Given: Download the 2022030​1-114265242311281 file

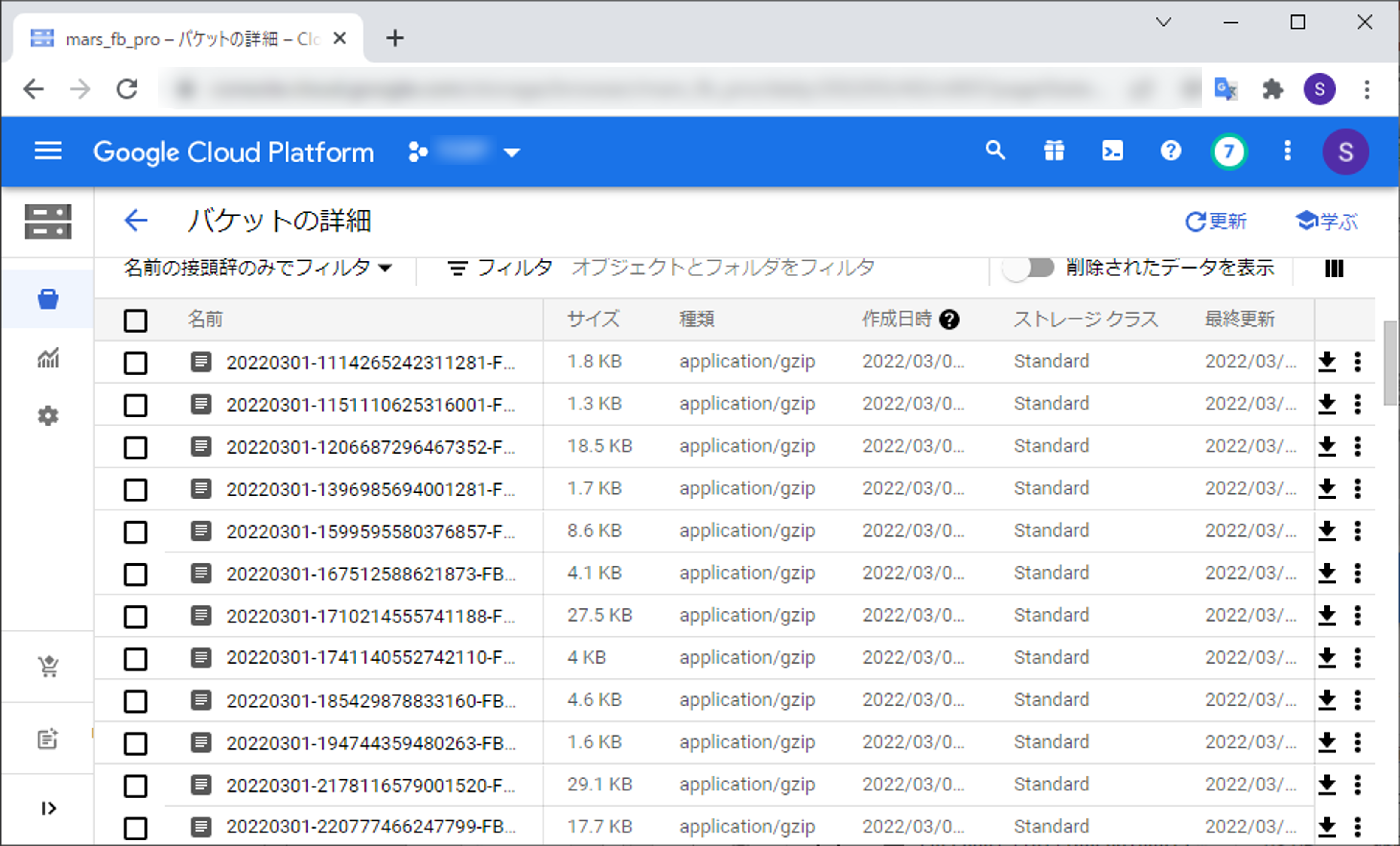Looking at the screenshot, I should click(x=1327, y=361).
